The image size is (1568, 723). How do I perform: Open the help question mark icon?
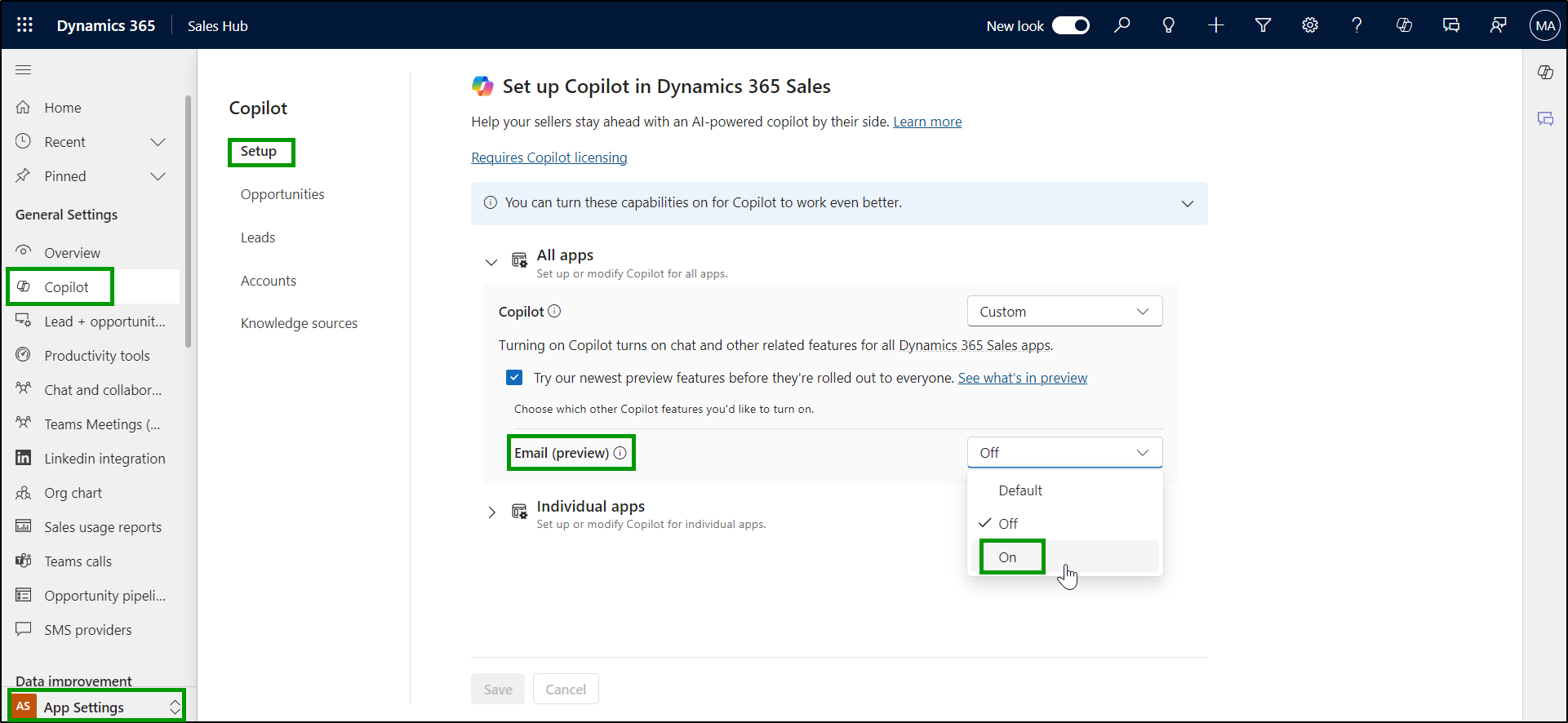[x=1357, y=25]
